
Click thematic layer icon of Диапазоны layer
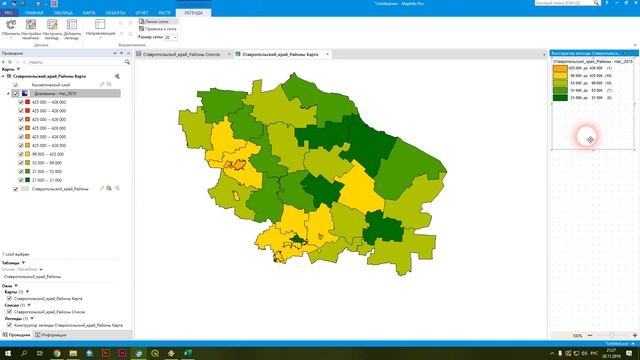[x=24, y=93]
